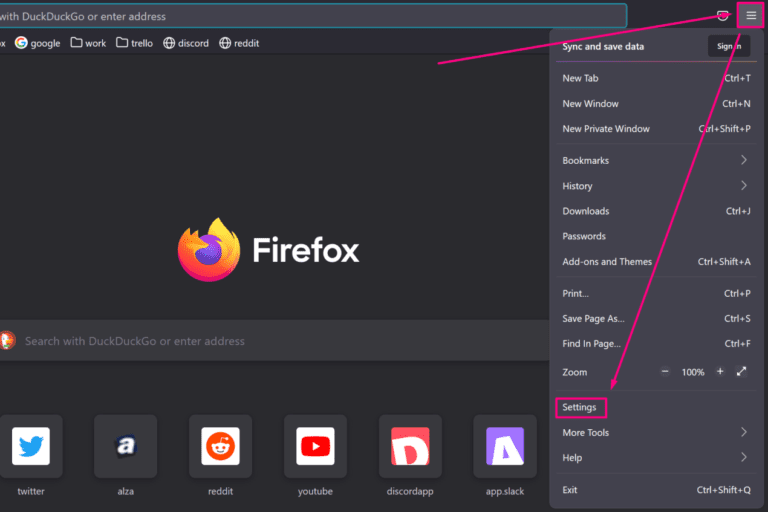
Task: Open Add-ons and Themes
Action: click(656, 262)
